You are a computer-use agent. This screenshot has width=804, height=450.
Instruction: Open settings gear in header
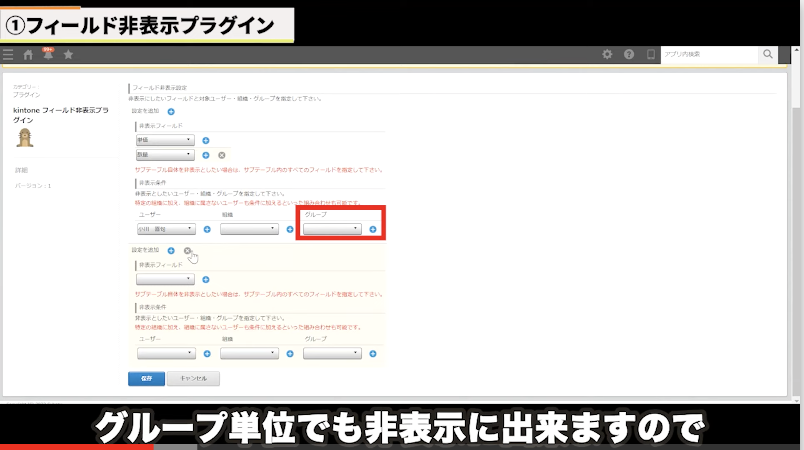[x=607, y=55]
